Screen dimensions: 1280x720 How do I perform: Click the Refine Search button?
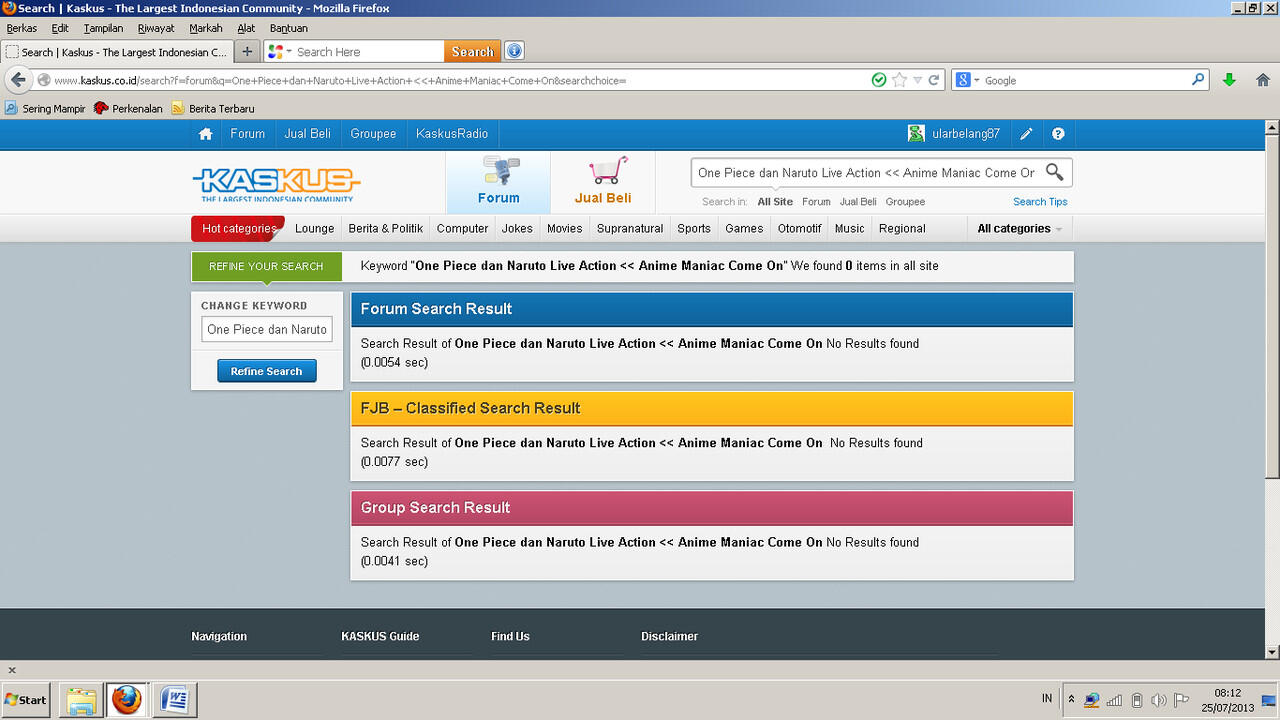click(x=267, y=371)
